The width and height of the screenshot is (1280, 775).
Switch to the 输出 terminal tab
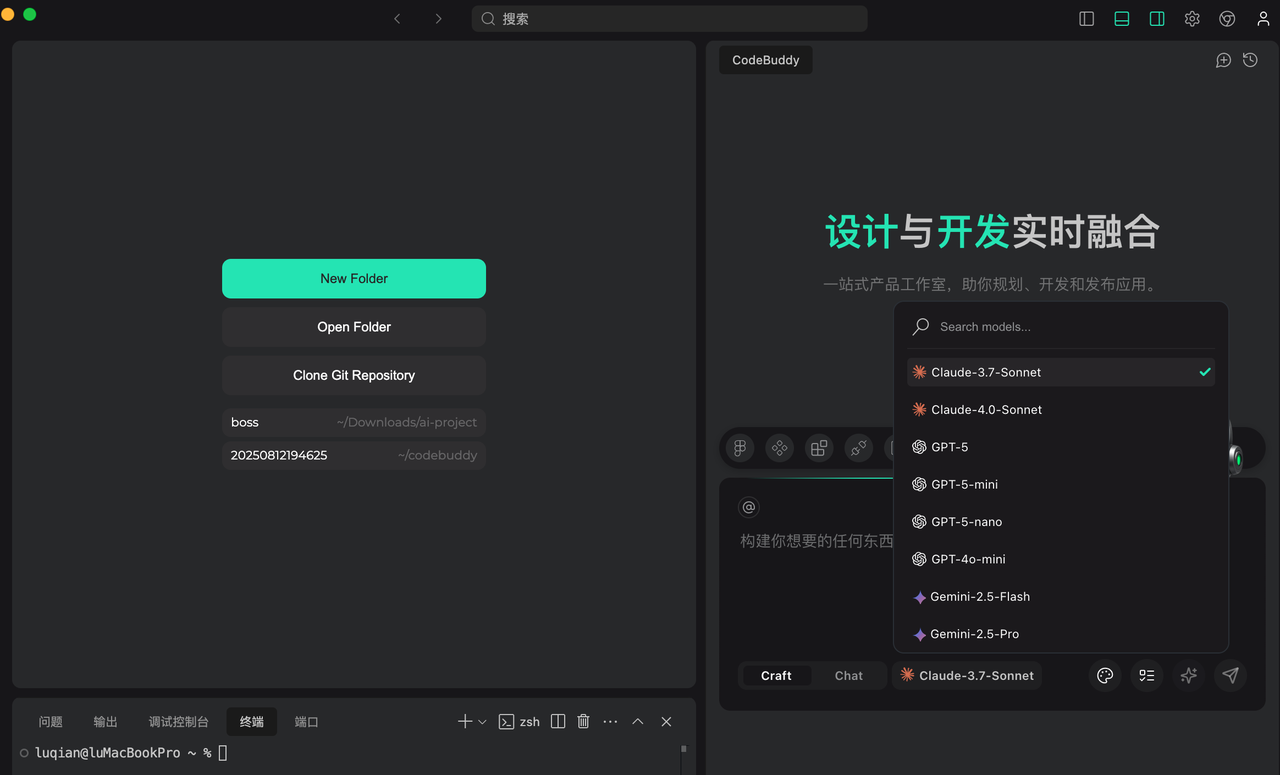[x=105, y=721]
